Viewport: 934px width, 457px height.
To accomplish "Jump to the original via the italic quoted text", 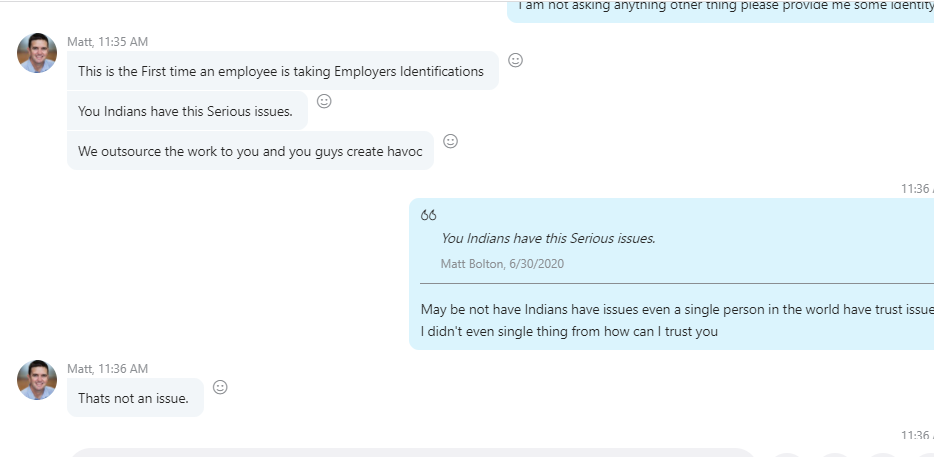I will [548, 238].
